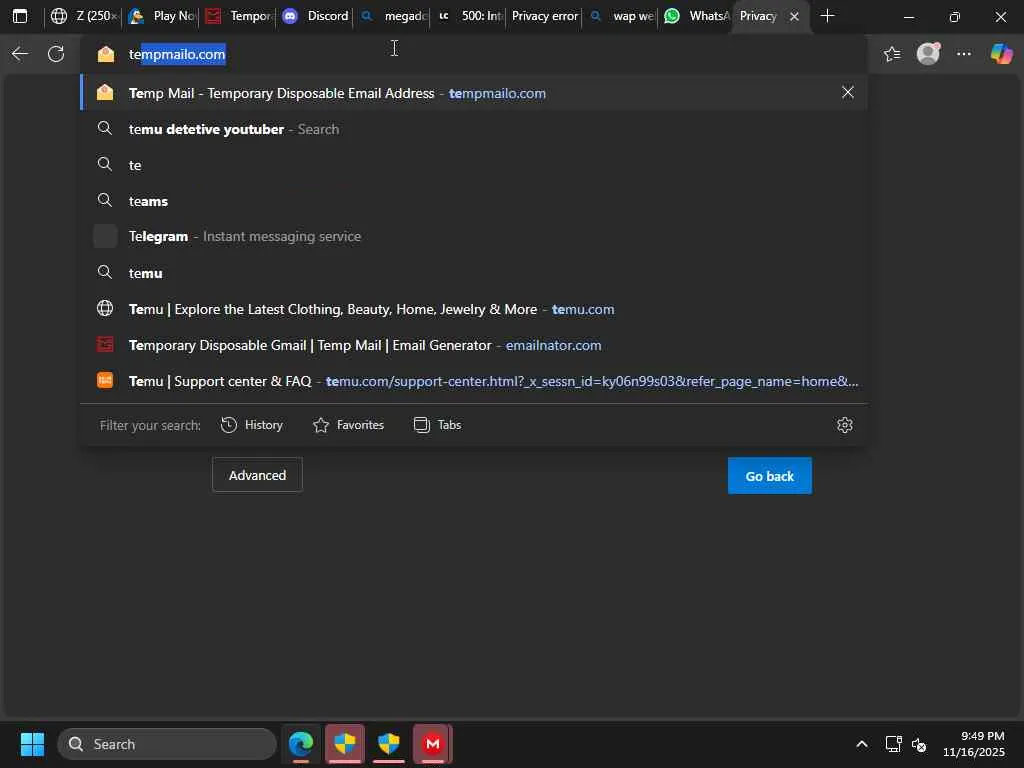
Task: Switch to the Discord tab
Action: pyautogui.click(x=315, y=16)
